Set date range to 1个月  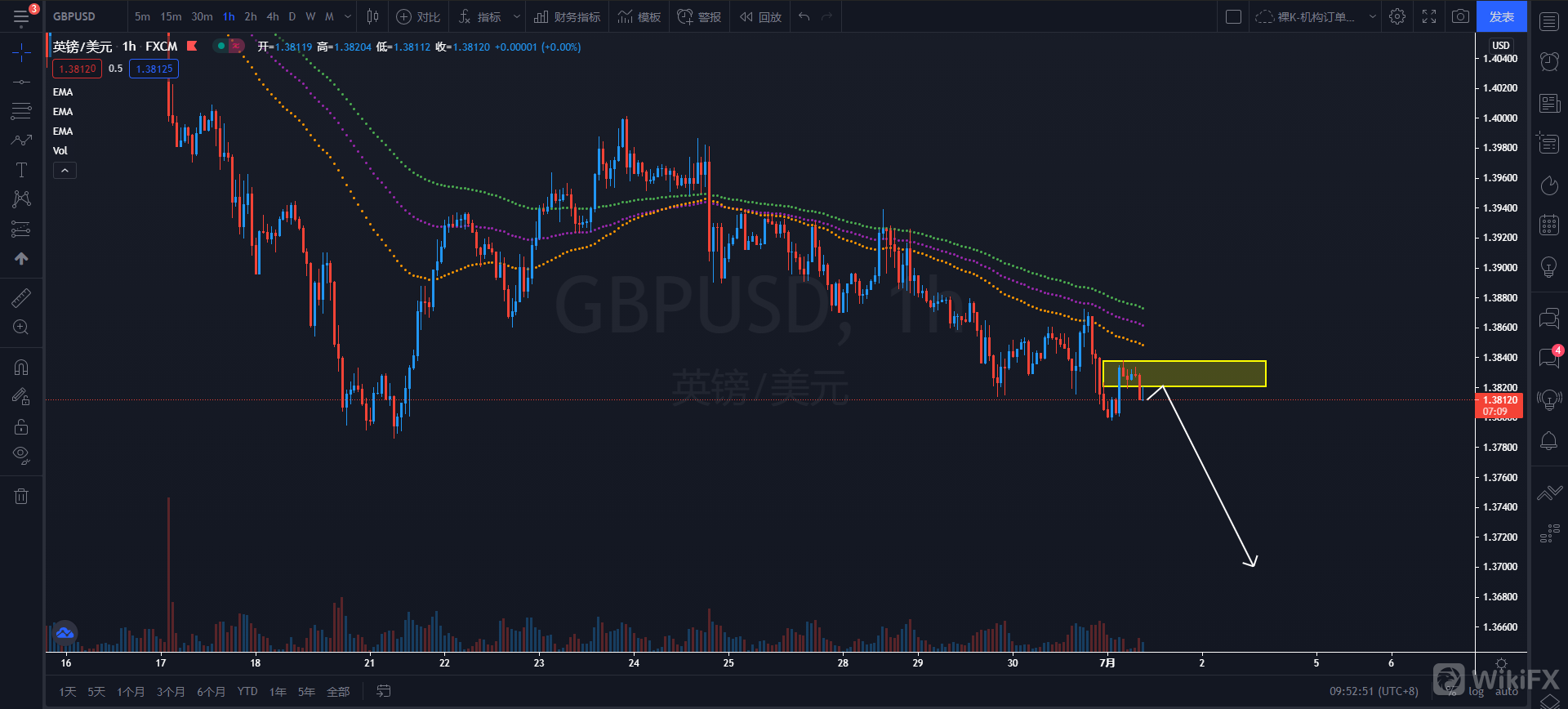(x=131, y=692)
